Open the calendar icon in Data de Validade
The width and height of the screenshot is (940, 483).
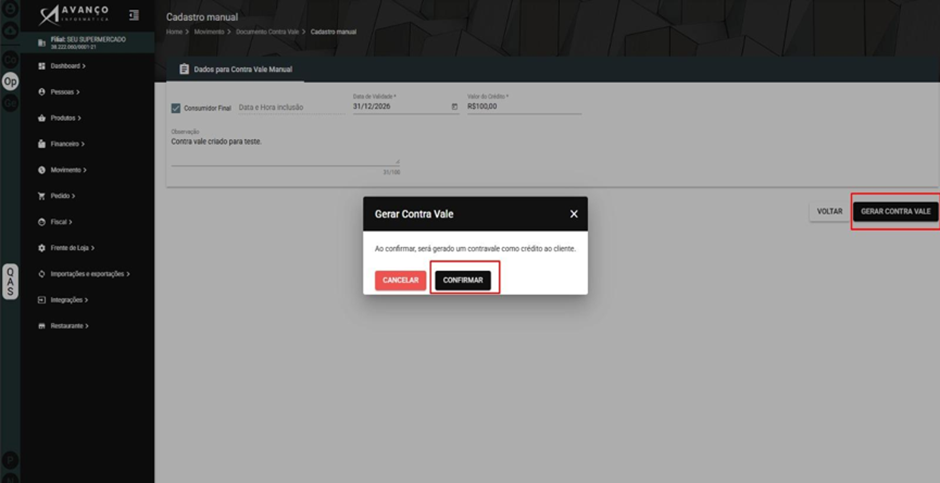pos(454,107)
